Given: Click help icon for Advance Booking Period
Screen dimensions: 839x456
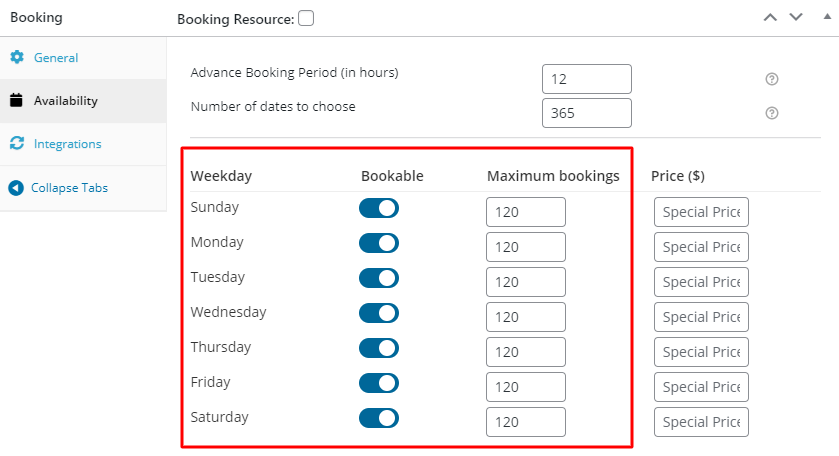Looking at the screenshot, I should [771, 79].
